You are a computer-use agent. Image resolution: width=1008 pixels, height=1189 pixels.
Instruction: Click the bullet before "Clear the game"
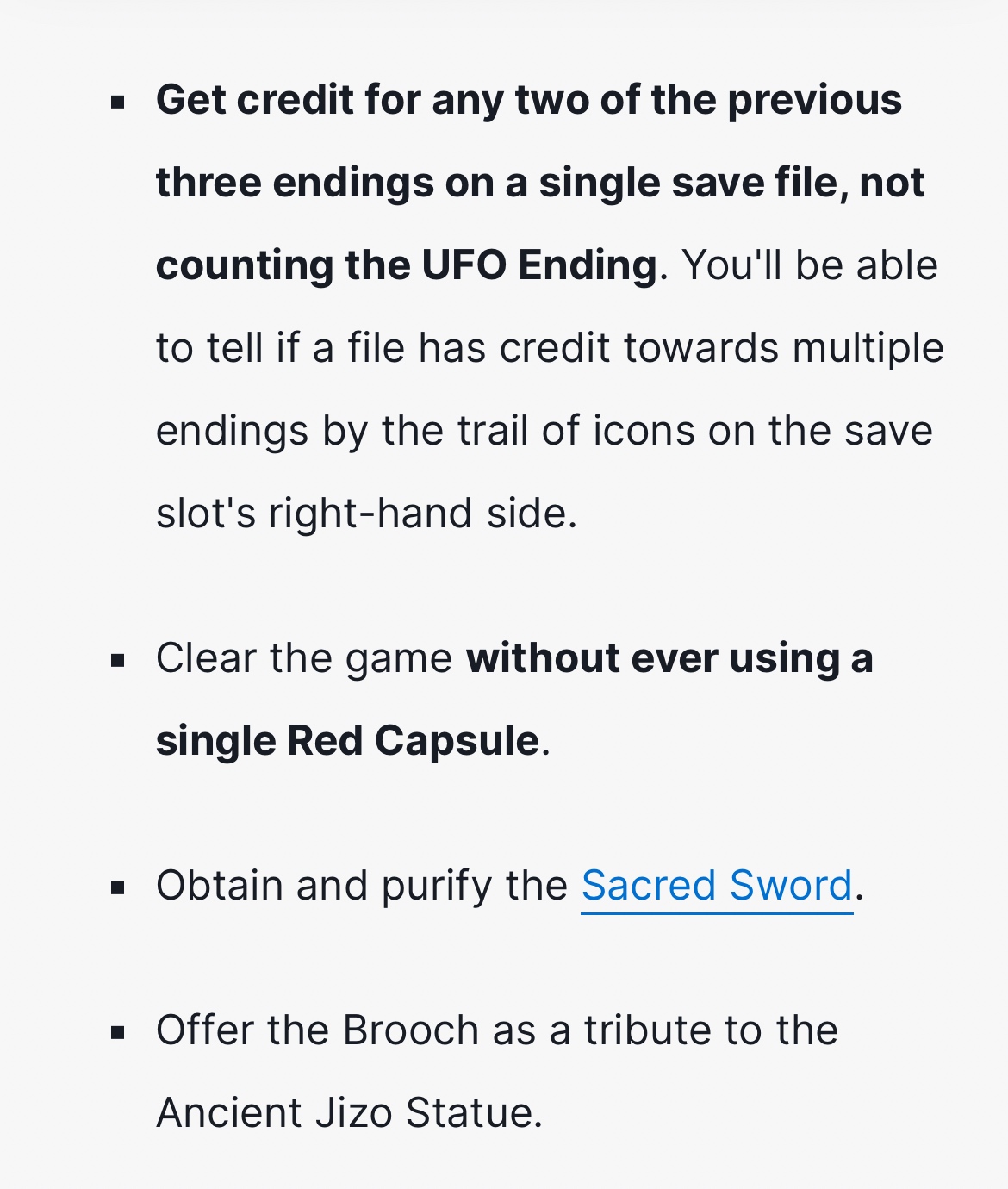[x=119, y=661]
